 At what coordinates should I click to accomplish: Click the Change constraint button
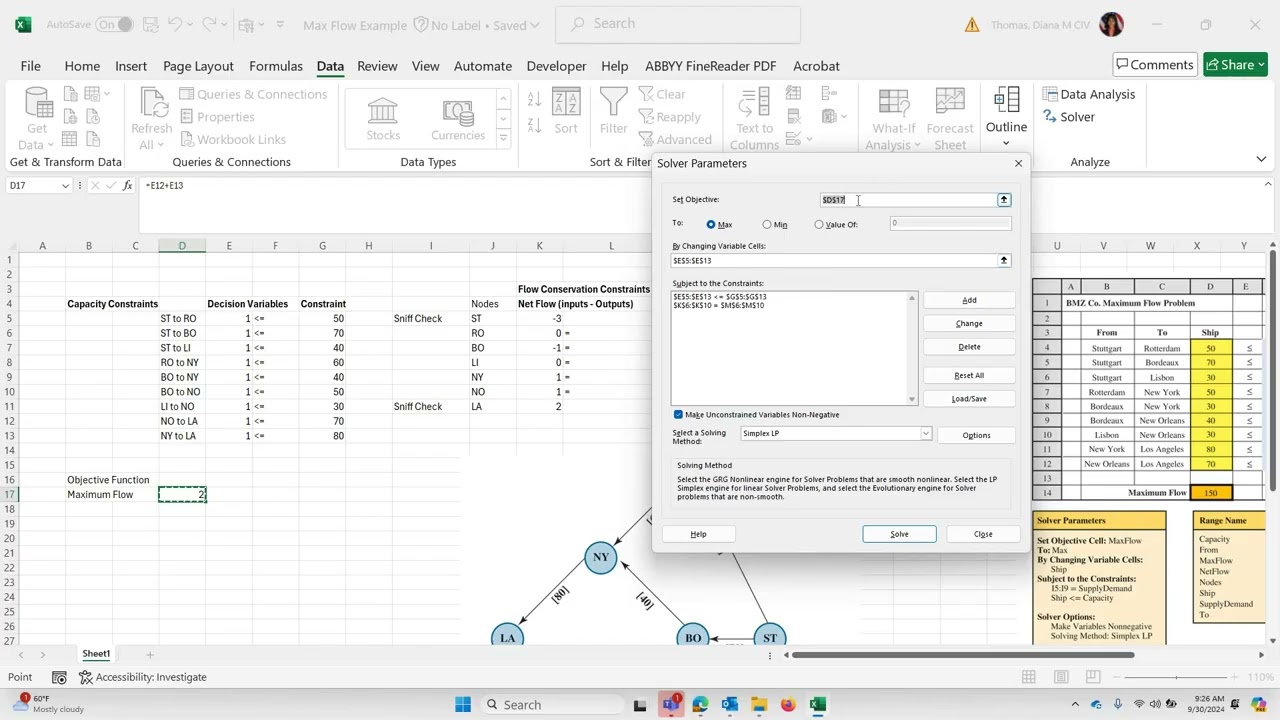pos(969,324)
